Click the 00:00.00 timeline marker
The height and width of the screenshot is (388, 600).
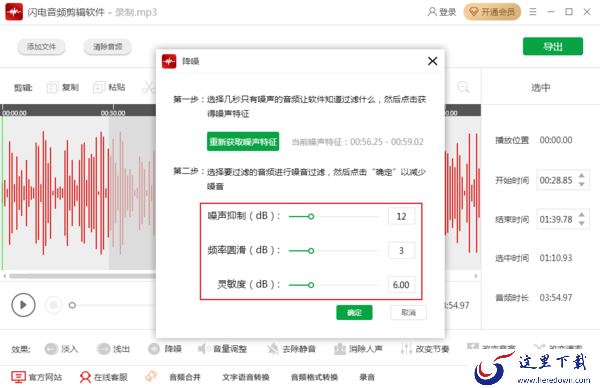click(15, 113)
